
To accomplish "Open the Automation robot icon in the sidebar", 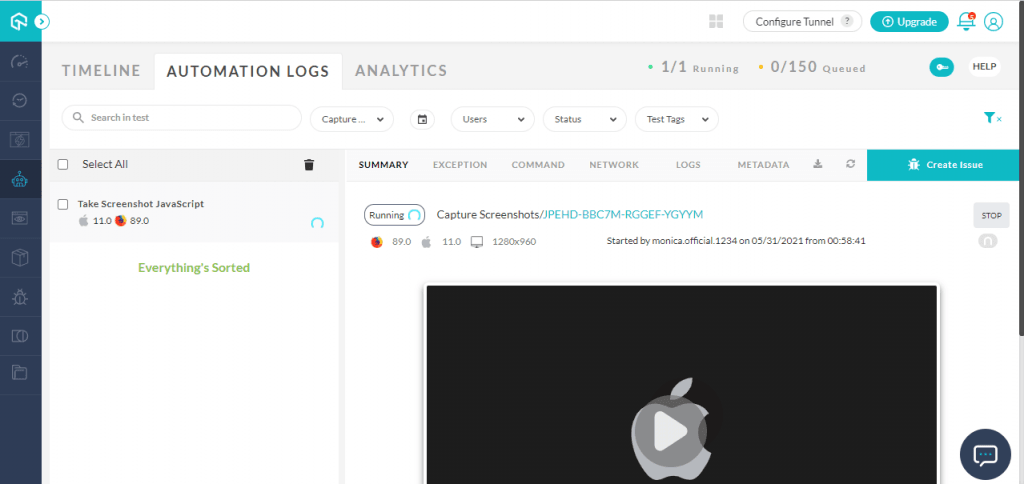I will point(20,179).
